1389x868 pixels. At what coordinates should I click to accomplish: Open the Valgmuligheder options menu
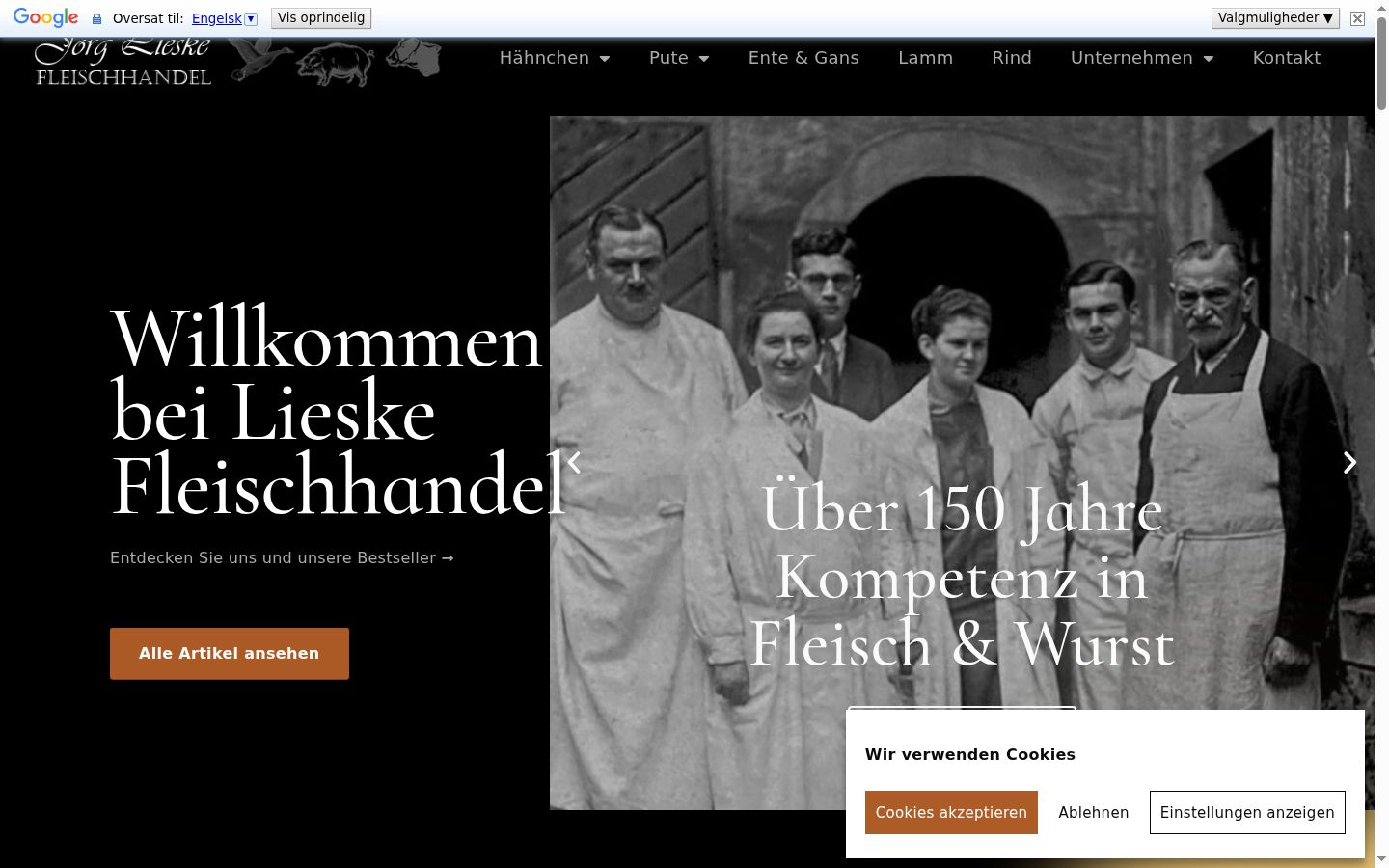[1275, 18]
